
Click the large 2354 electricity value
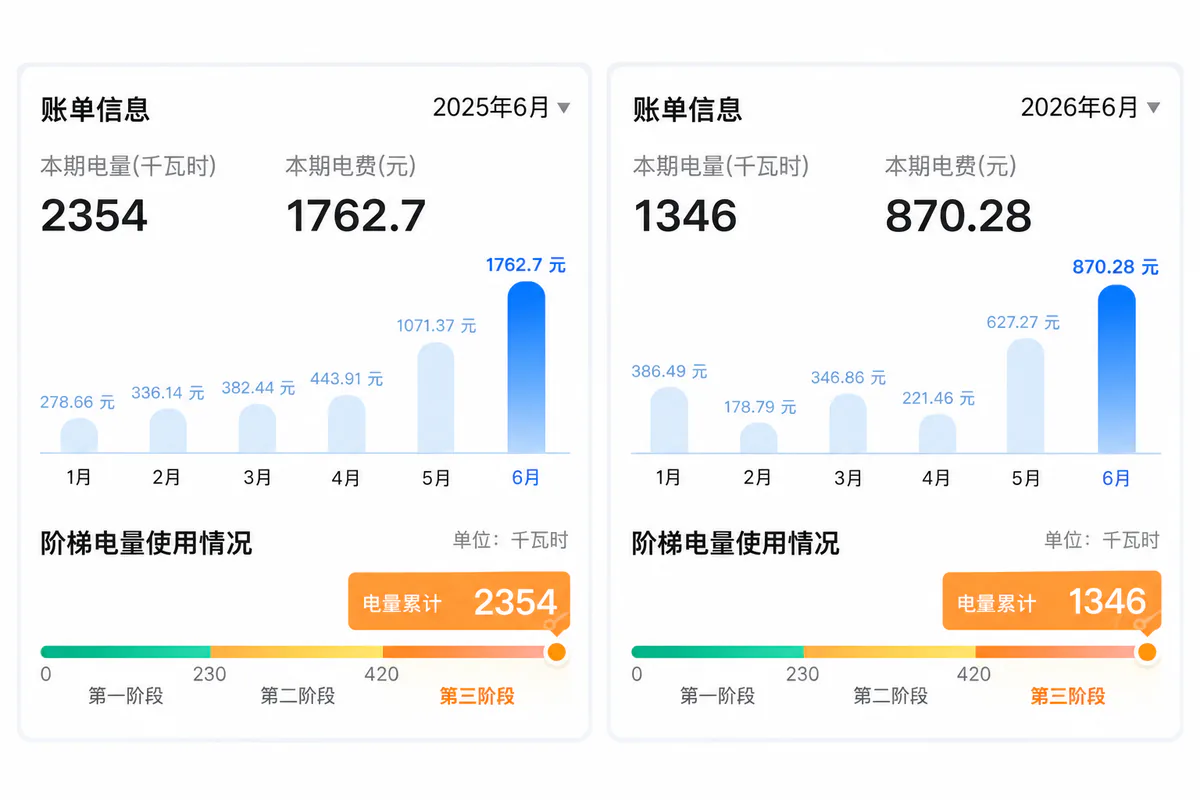tap(94, 215)
